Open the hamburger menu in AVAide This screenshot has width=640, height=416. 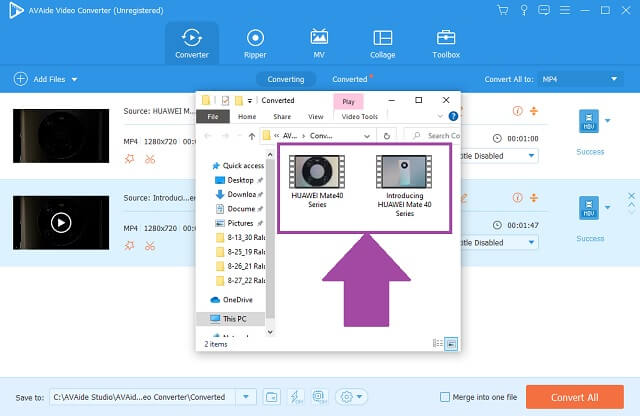(565, 10)
